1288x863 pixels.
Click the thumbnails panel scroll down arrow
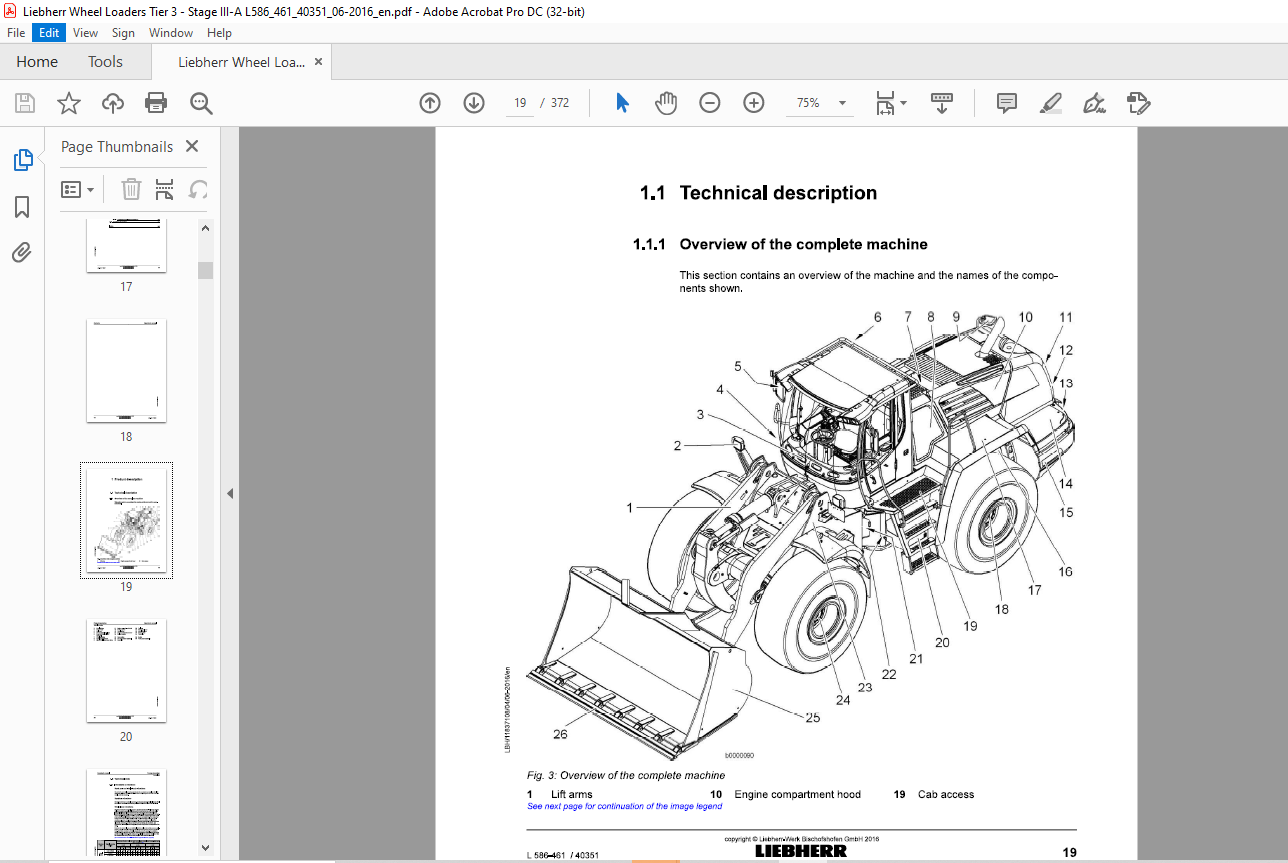[x=205, y=846]
